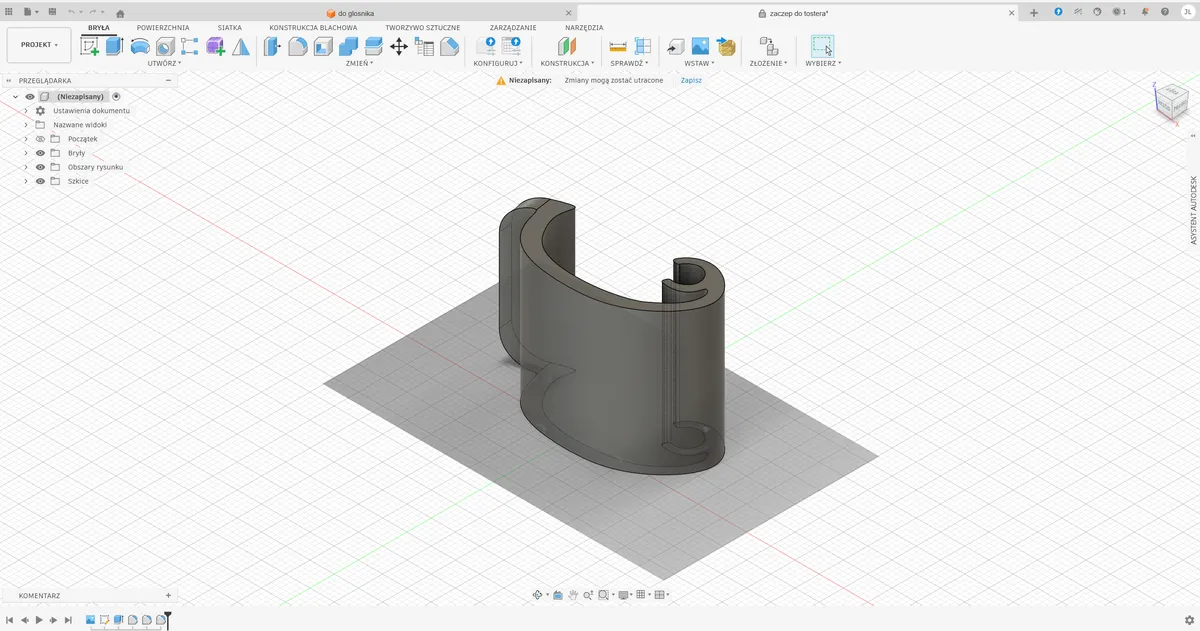
Task: Click the Zapisz link to save
Action: [691, 80]
